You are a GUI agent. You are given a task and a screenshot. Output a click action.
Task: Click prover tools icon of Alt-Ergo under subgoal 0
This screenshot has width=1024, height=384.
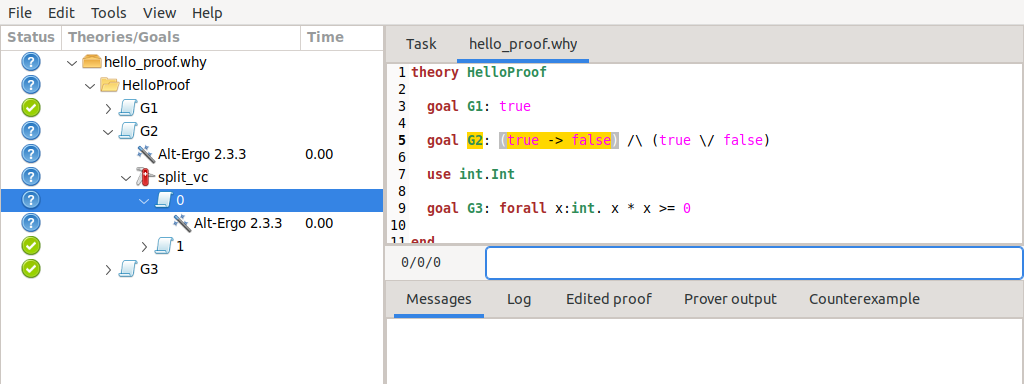tap(182, 223)
